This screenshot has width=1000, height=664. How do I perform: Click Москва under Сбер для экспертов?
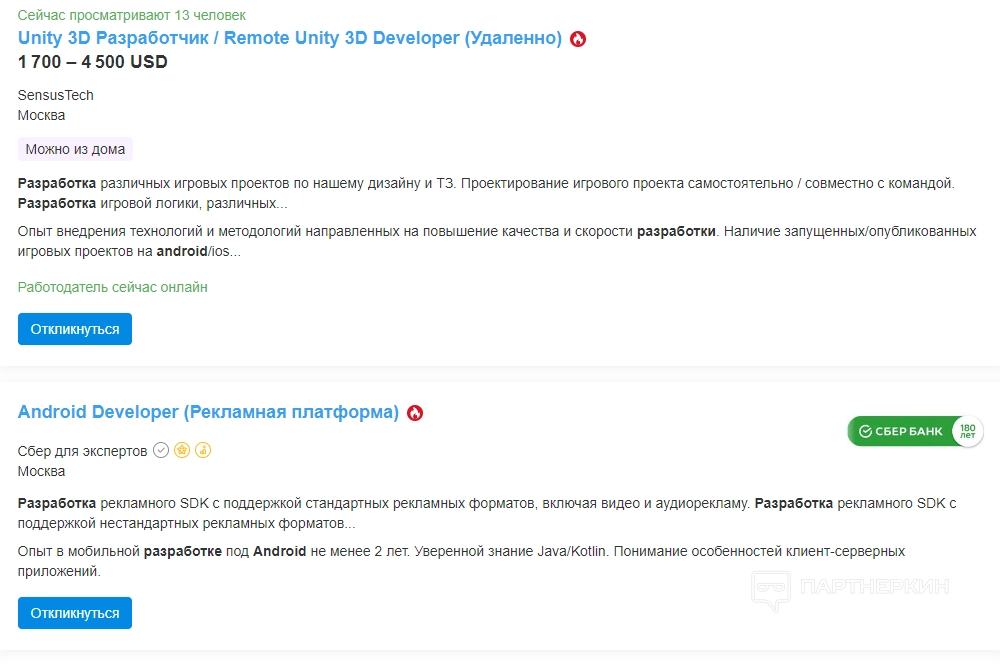pyautogui.click(x=42, y=471)
